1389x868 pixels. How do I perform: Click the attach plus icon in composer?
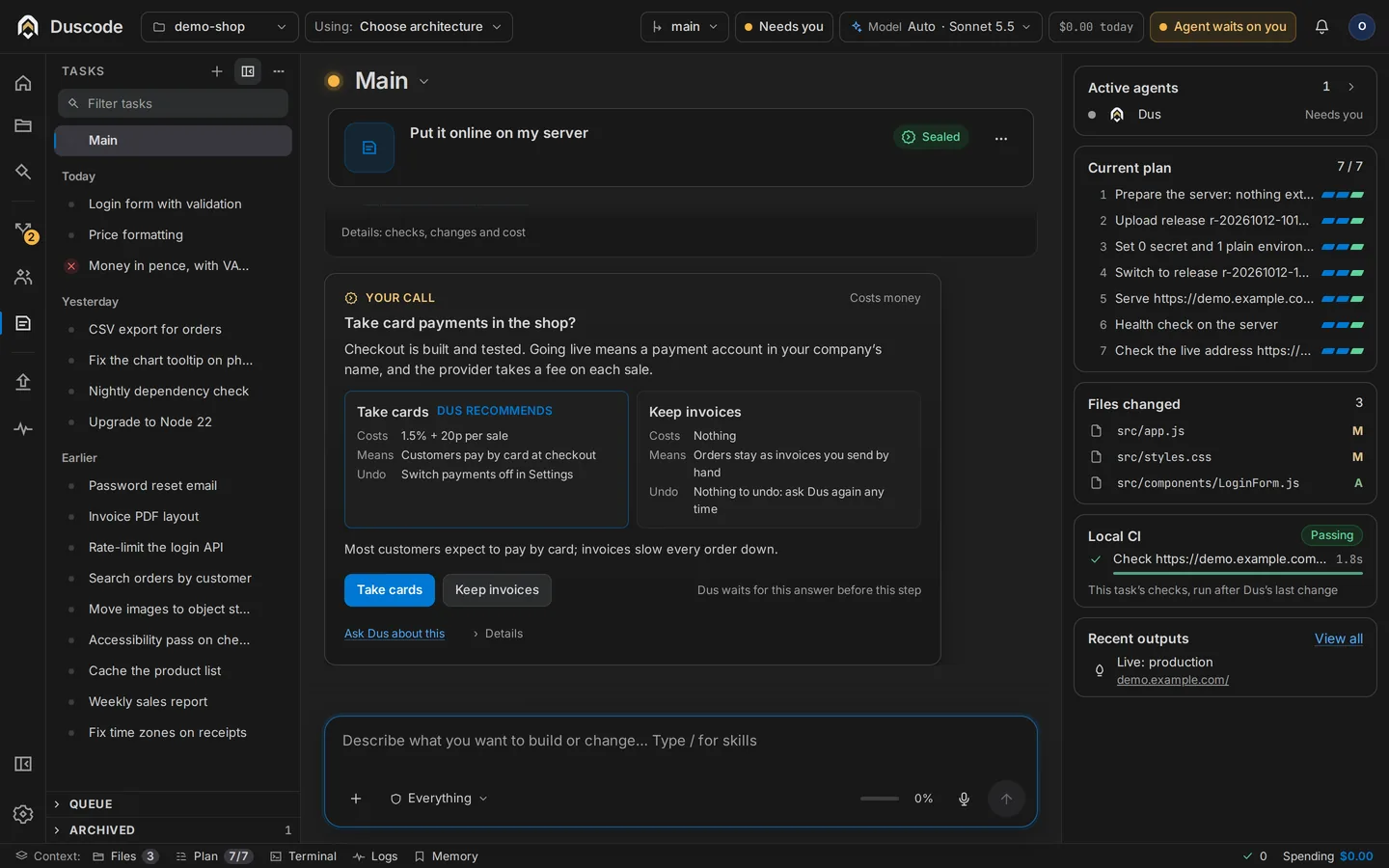[x=356, y=799]
